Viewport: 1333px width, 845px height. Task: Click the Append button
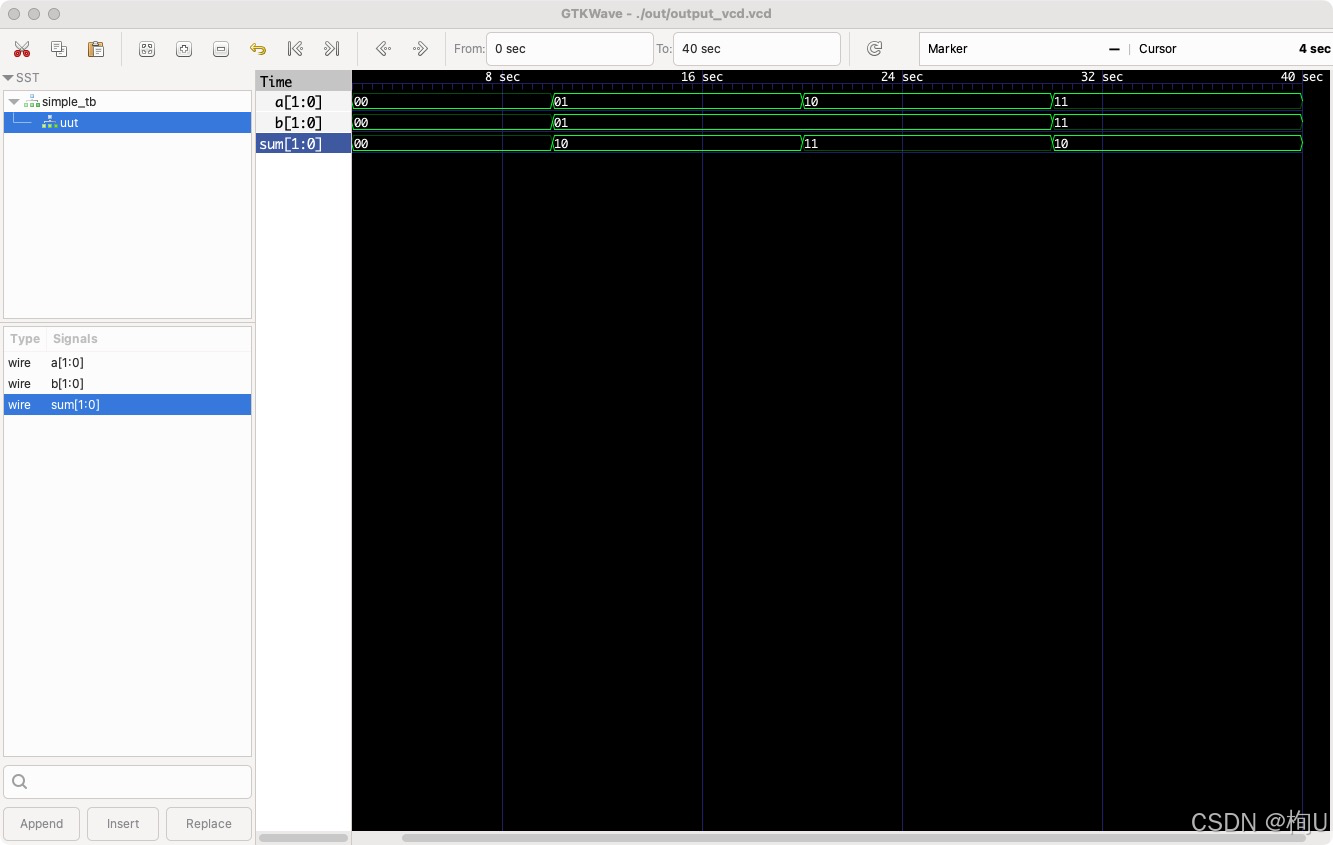tap(41, 823)
